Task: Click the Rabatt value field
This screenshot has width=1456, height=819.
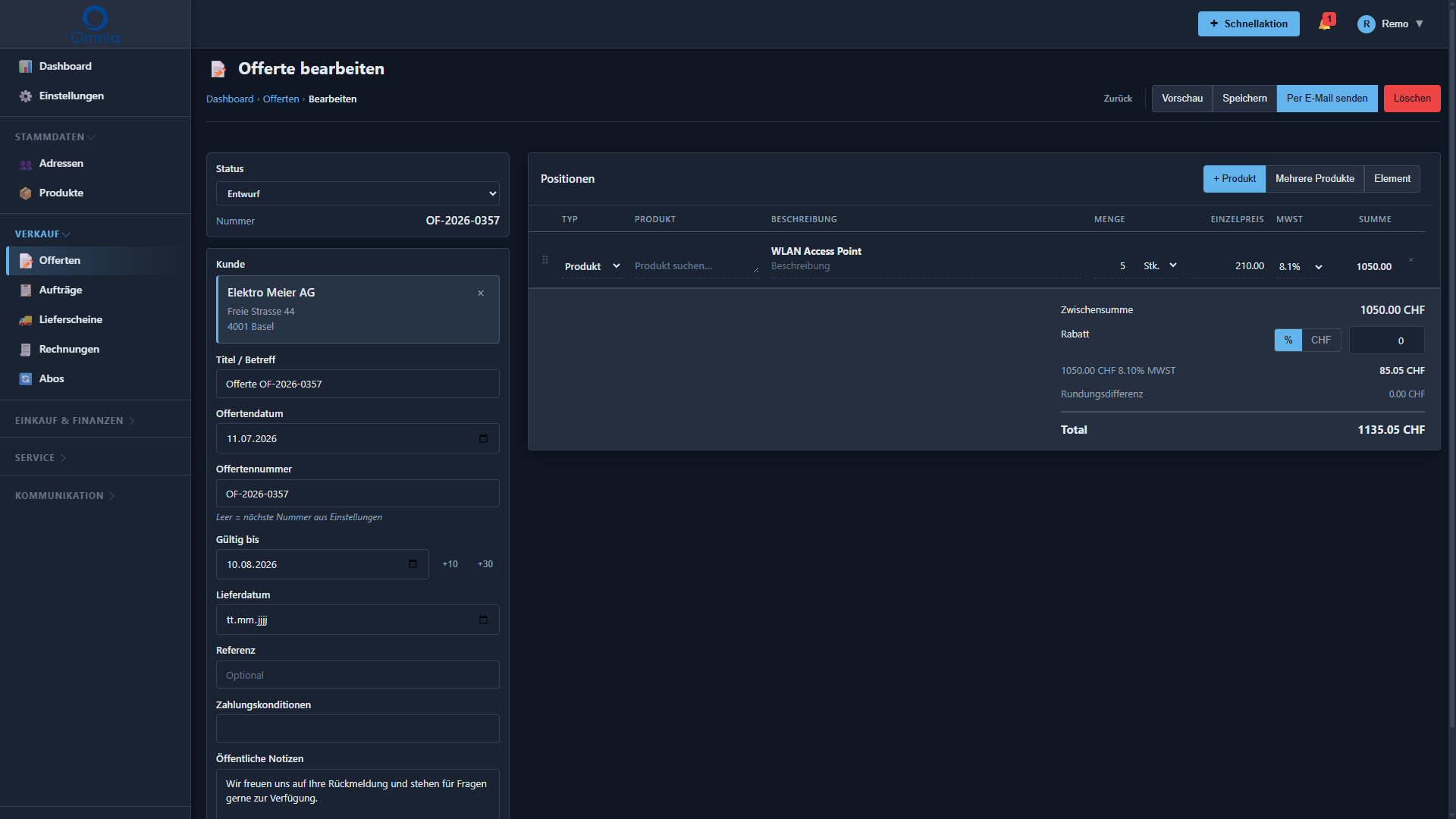Action: click(1386, 341)
